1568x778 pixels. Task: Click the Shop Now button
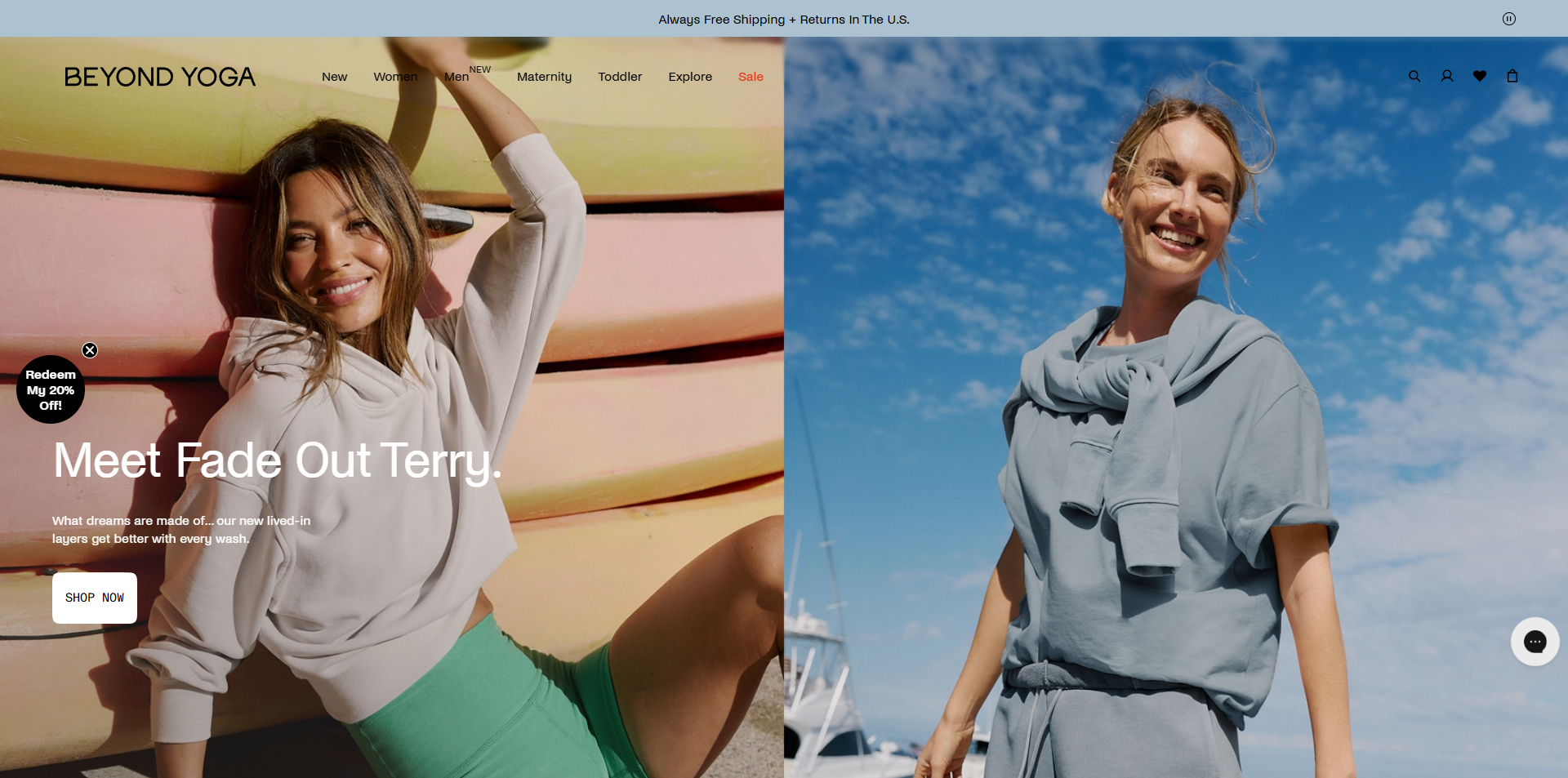pos(95,598)
